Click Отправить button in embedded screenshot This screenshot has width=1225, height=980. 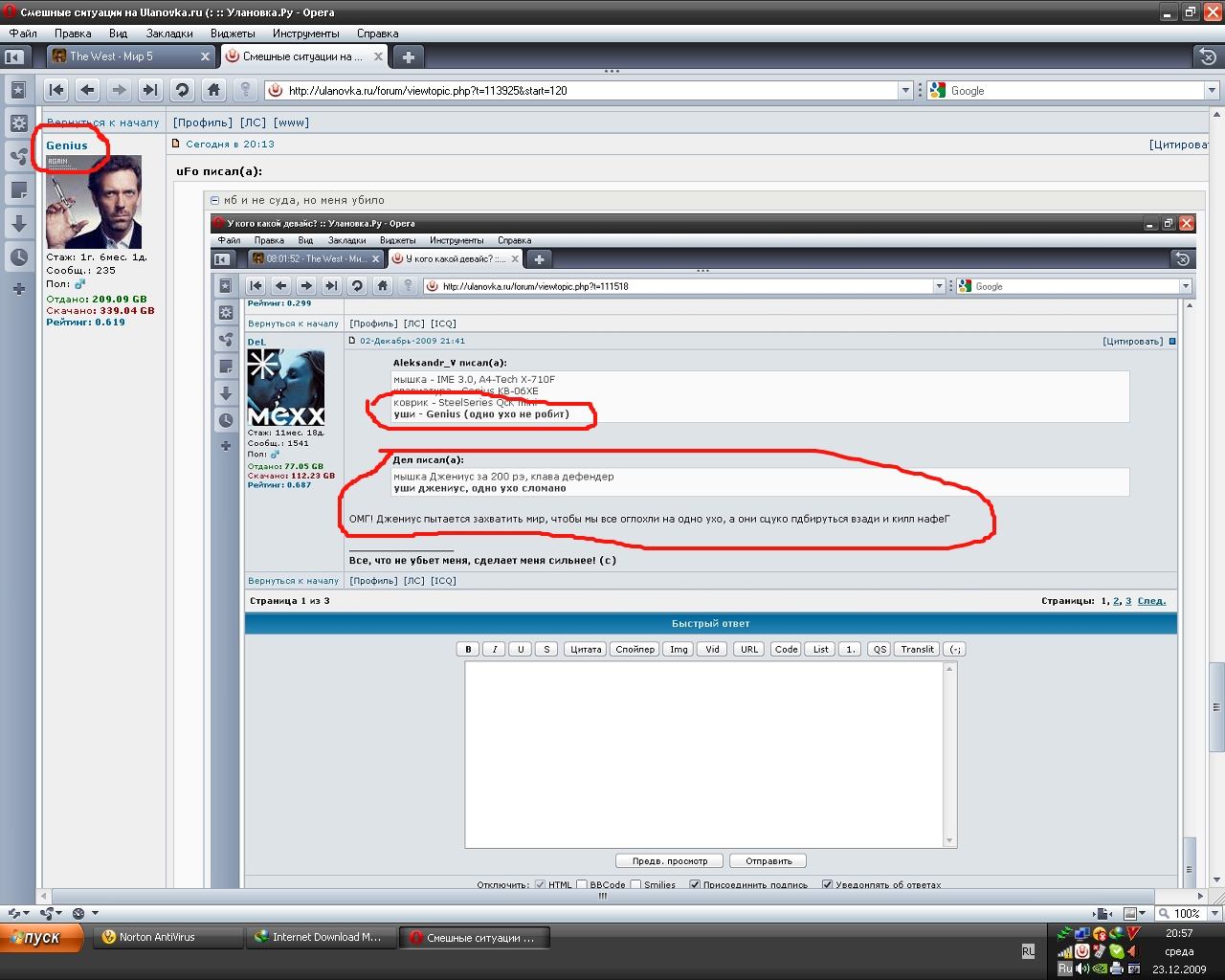tap(768, 861)
